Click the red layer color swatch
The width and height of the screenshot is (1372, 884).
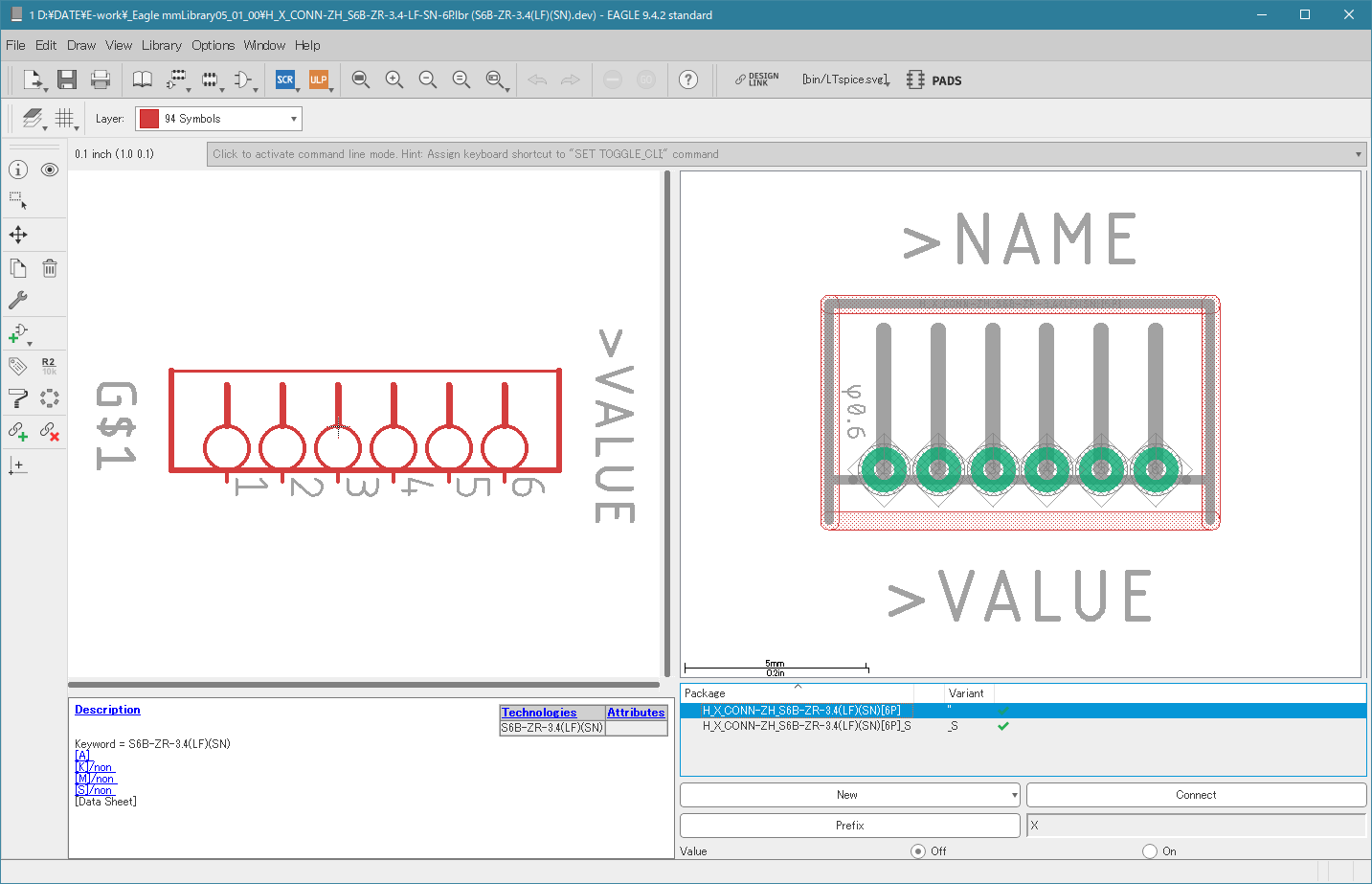[148, 119]
